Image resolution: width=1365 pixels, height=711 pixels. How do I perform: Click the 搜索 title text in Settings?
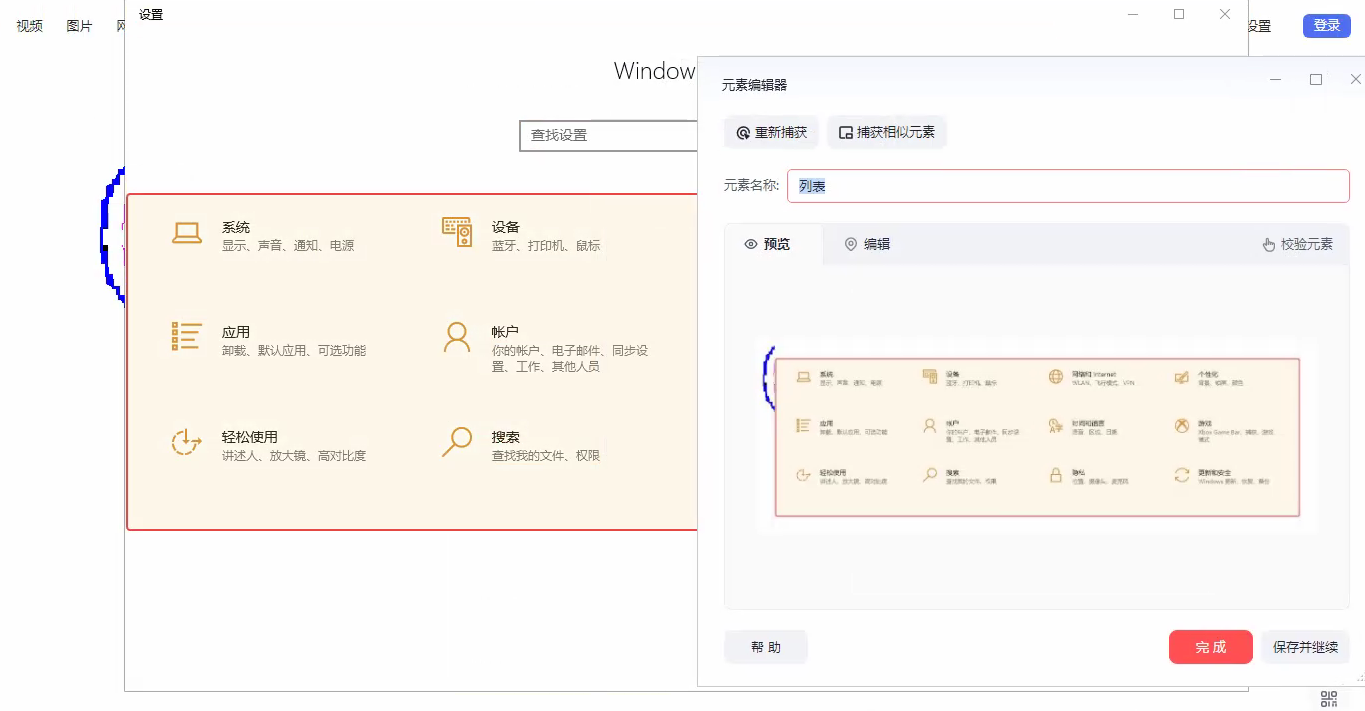(x=506, y=437)
